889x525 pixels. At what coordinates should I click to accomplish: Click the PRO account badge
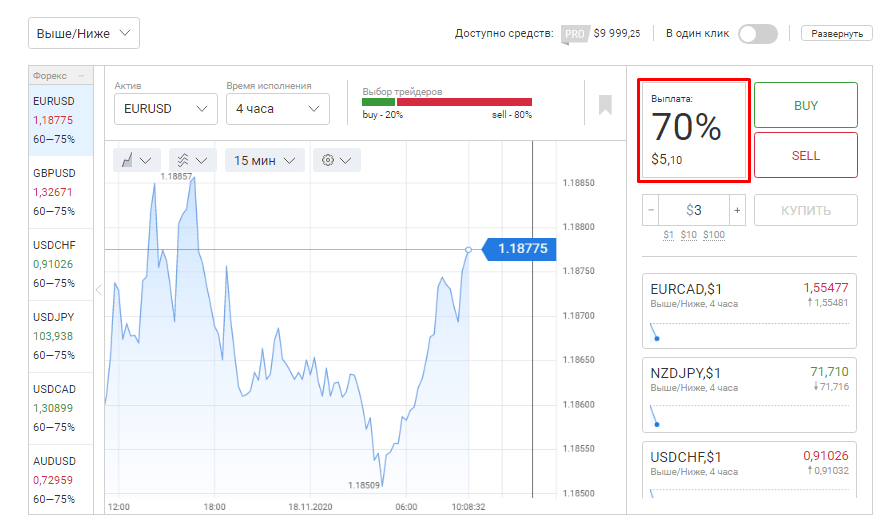tap(574, 34)
